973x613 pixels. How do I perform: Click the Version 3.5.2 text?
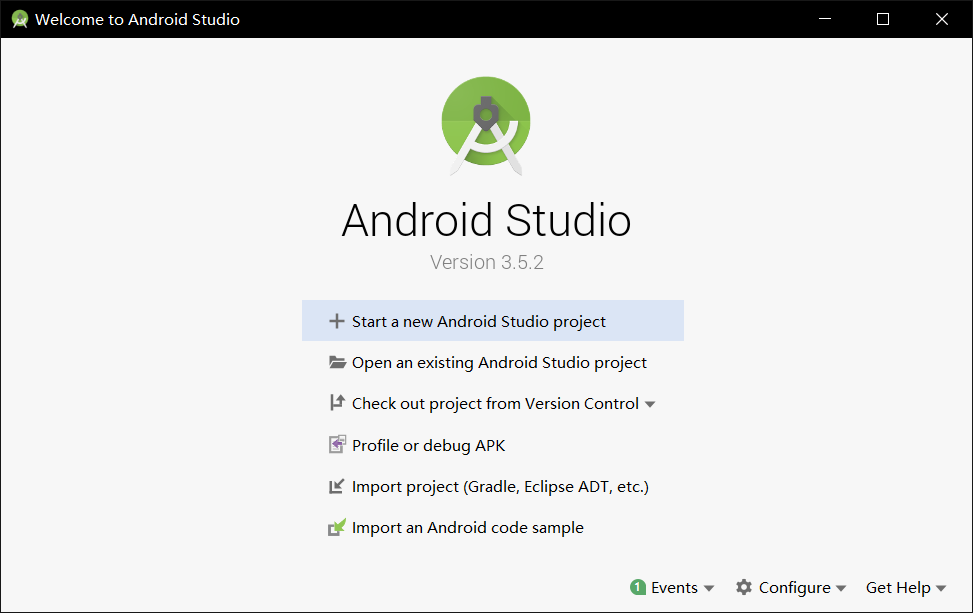(x=486, y=262)
